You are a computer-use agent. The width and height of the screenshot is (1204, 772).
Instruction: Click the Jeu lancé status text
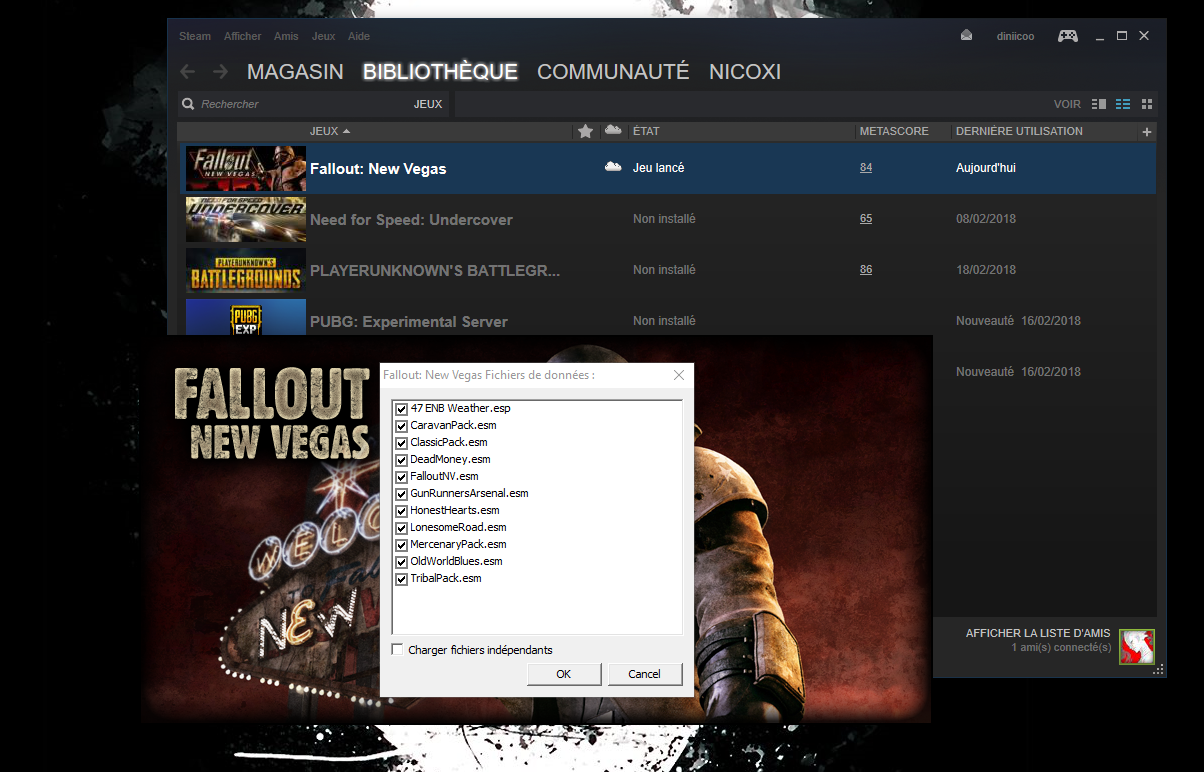tap(659, 168)
